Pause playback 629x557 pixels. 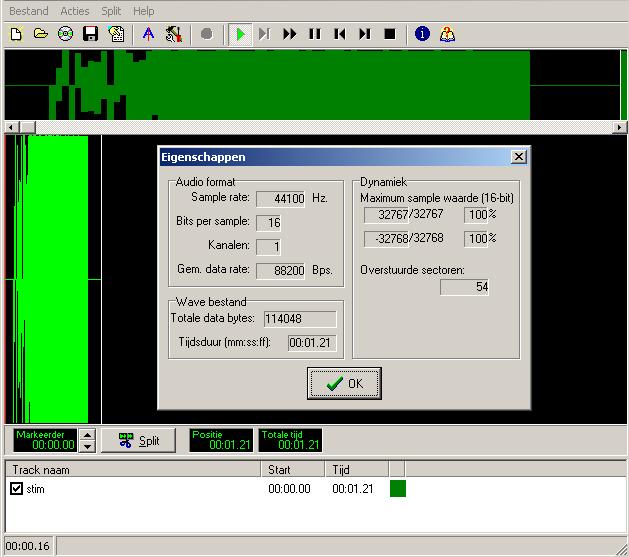(x=315, y=34)
